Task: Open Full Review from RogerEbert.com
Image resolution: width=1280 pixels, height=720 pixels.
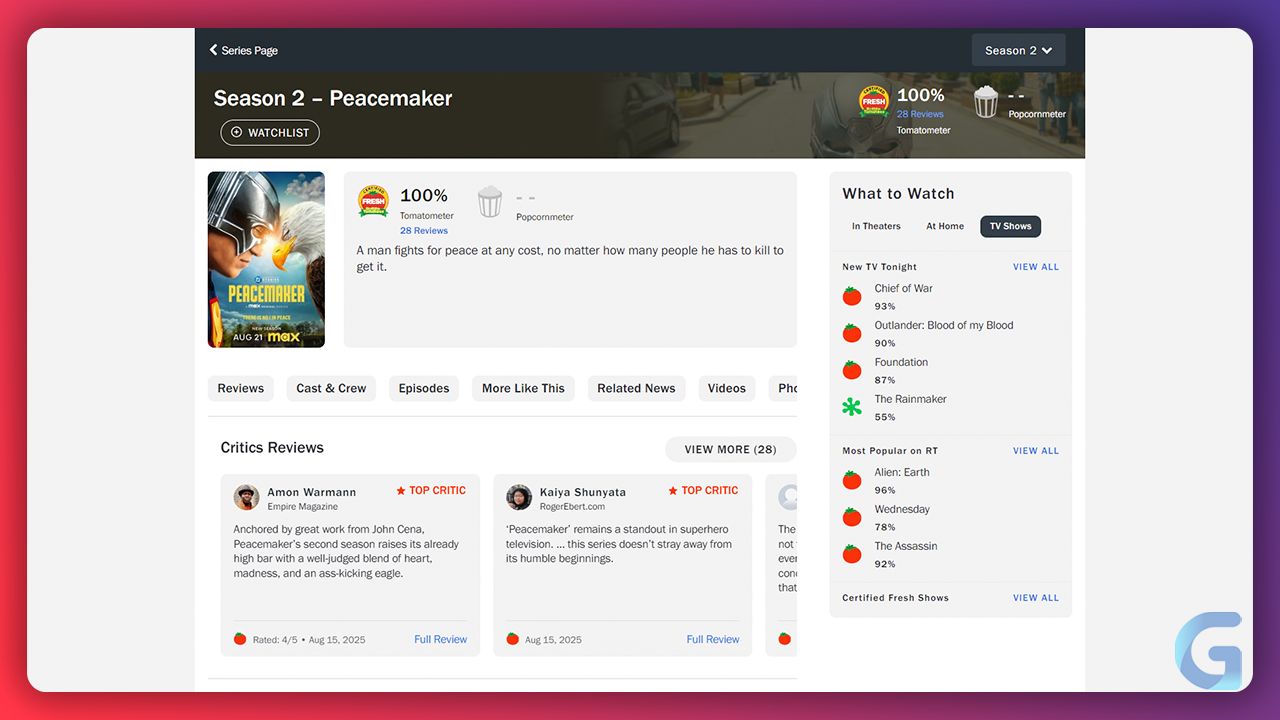Action: click(x=713, y=639)
